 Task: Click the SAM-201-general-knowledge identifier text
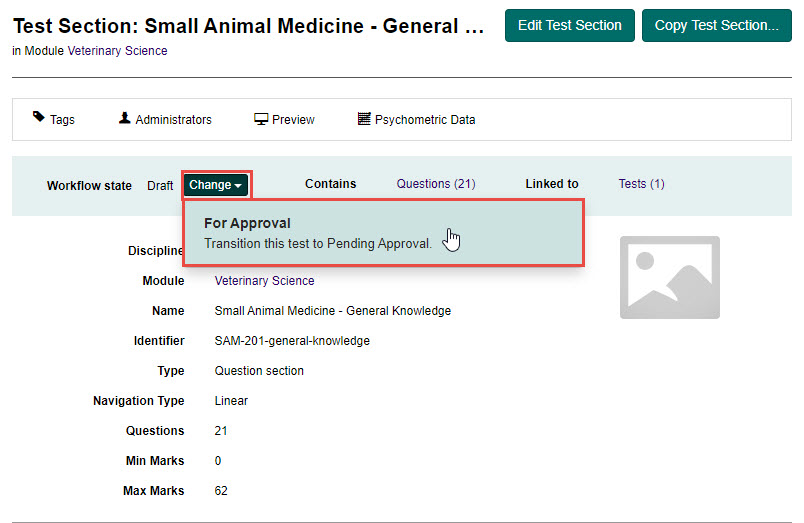(x=292, y=341)
